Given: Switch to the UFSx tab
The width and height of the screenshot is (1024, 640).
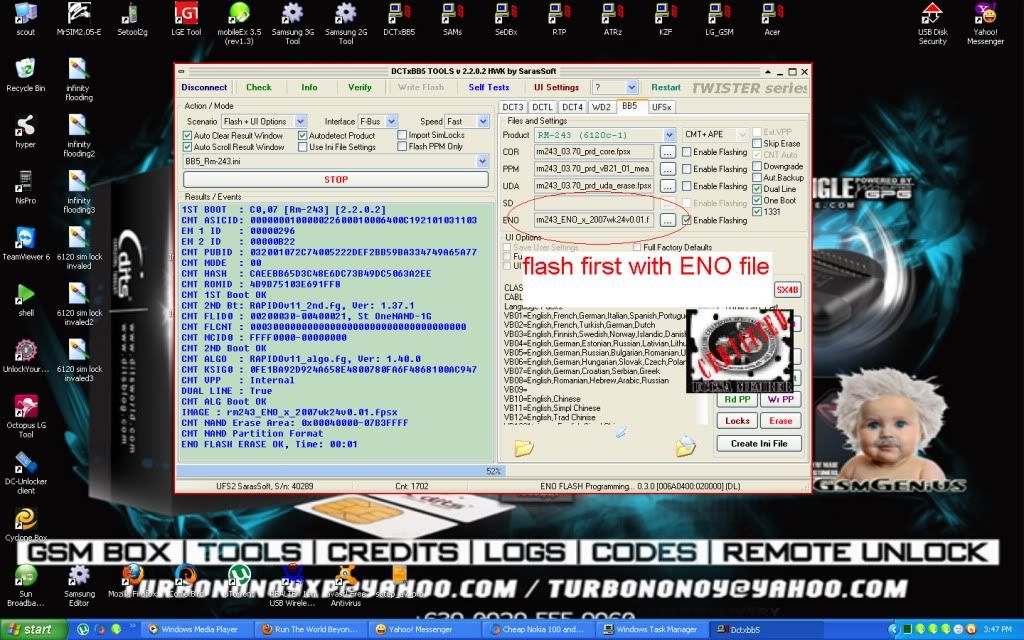Looking at the screenshot, I should click(x=662, y=107).
